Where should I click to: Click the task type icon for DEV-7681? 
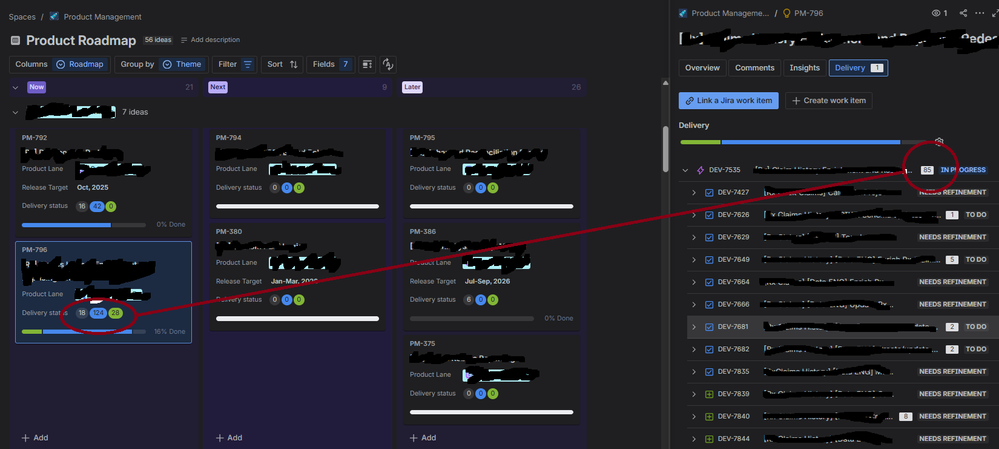pyautogui.click(x=709, y=327)
